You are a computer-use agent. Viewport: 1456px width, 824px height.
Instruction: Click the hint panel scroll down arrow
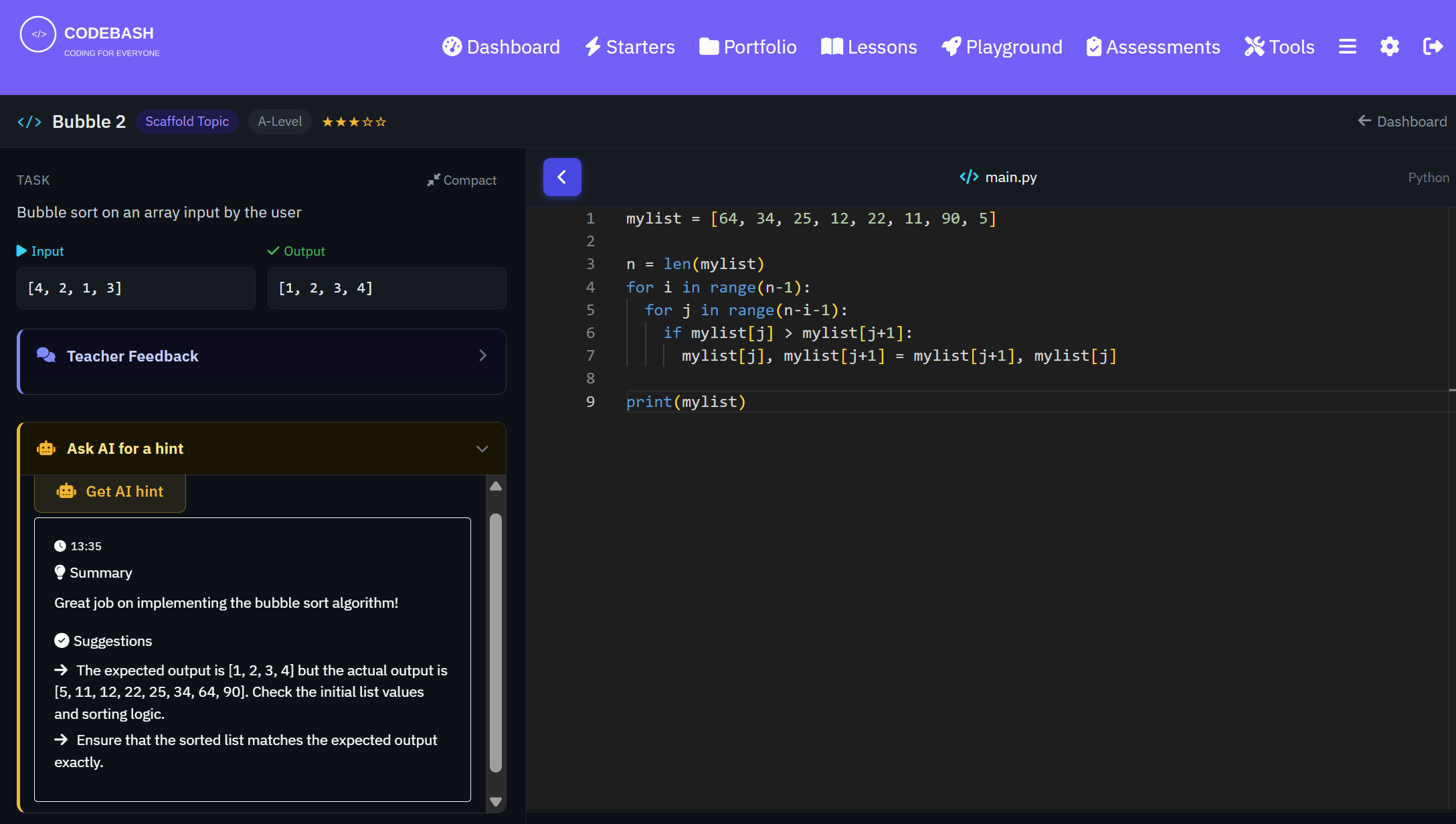pos(496,802)
